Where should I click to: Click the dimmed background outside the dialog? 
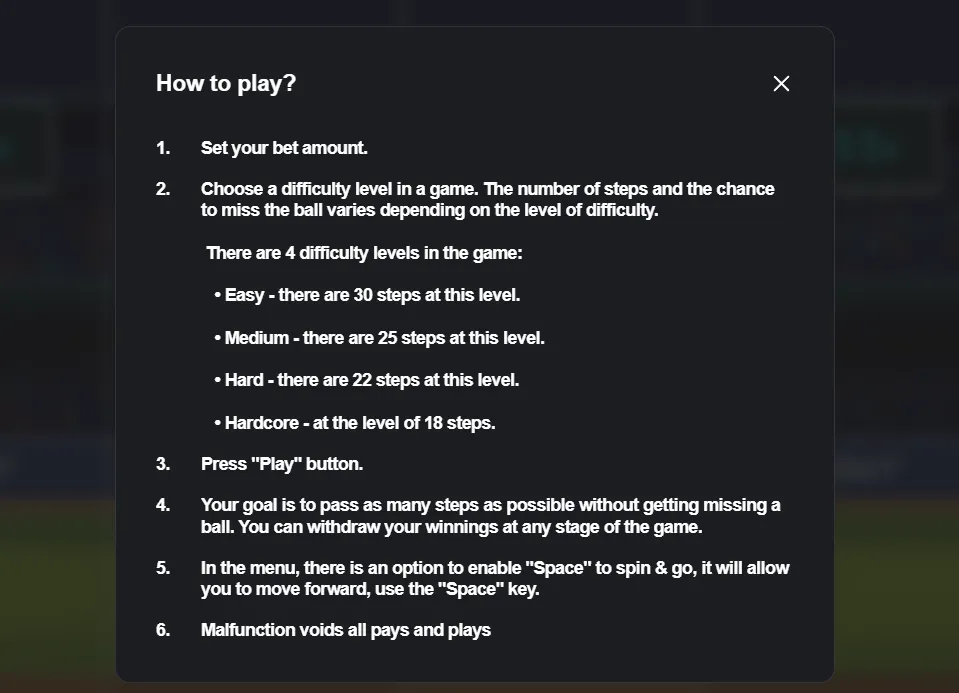(x=55, y=350)
